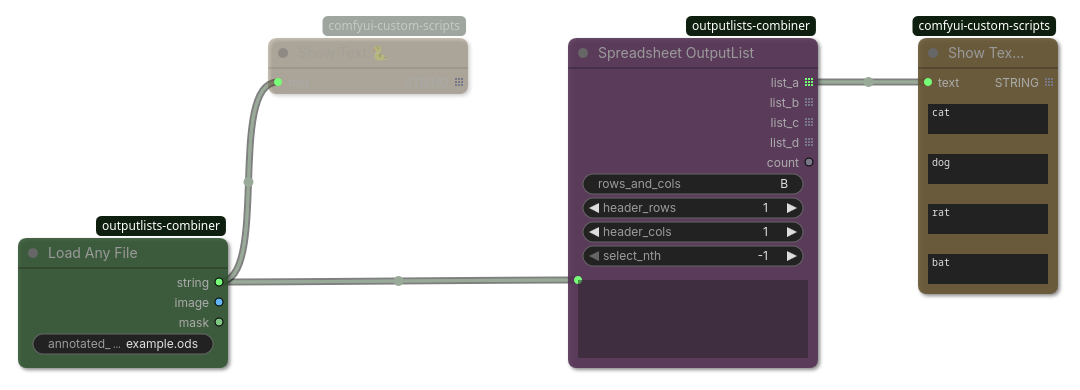The image size is (1080, 390).
Task: Click the STRING output port on right Show Text node
Action: [x=1048, y=82]
